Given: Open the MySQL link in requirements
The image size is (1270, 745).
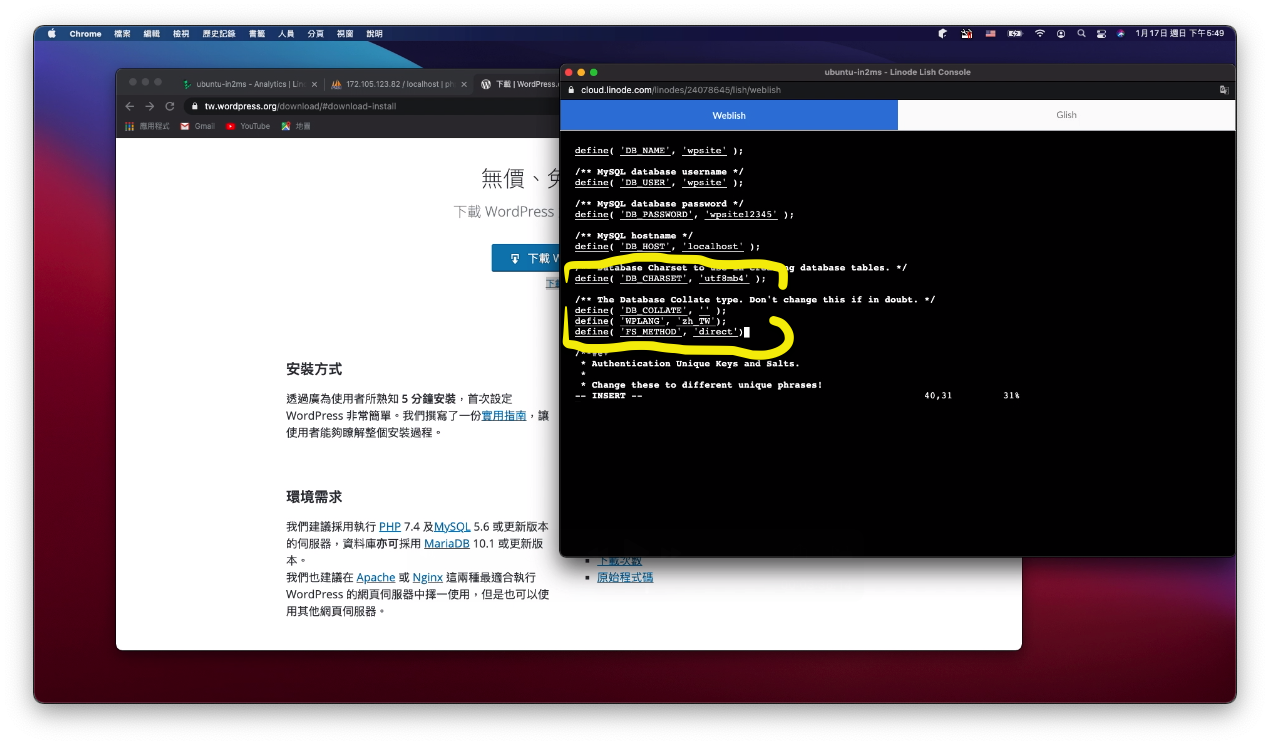Looking at the screenshot, I should tap(452, 526).
